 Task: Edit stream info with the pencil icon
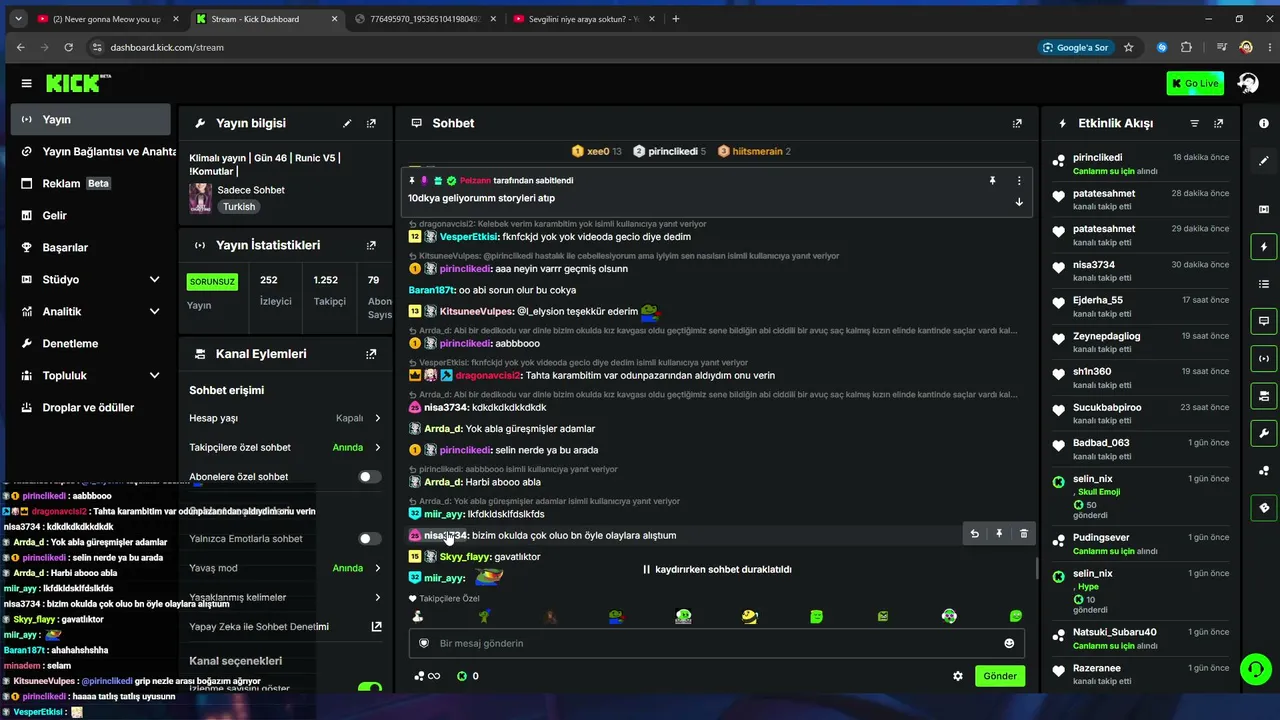(347, 123)
